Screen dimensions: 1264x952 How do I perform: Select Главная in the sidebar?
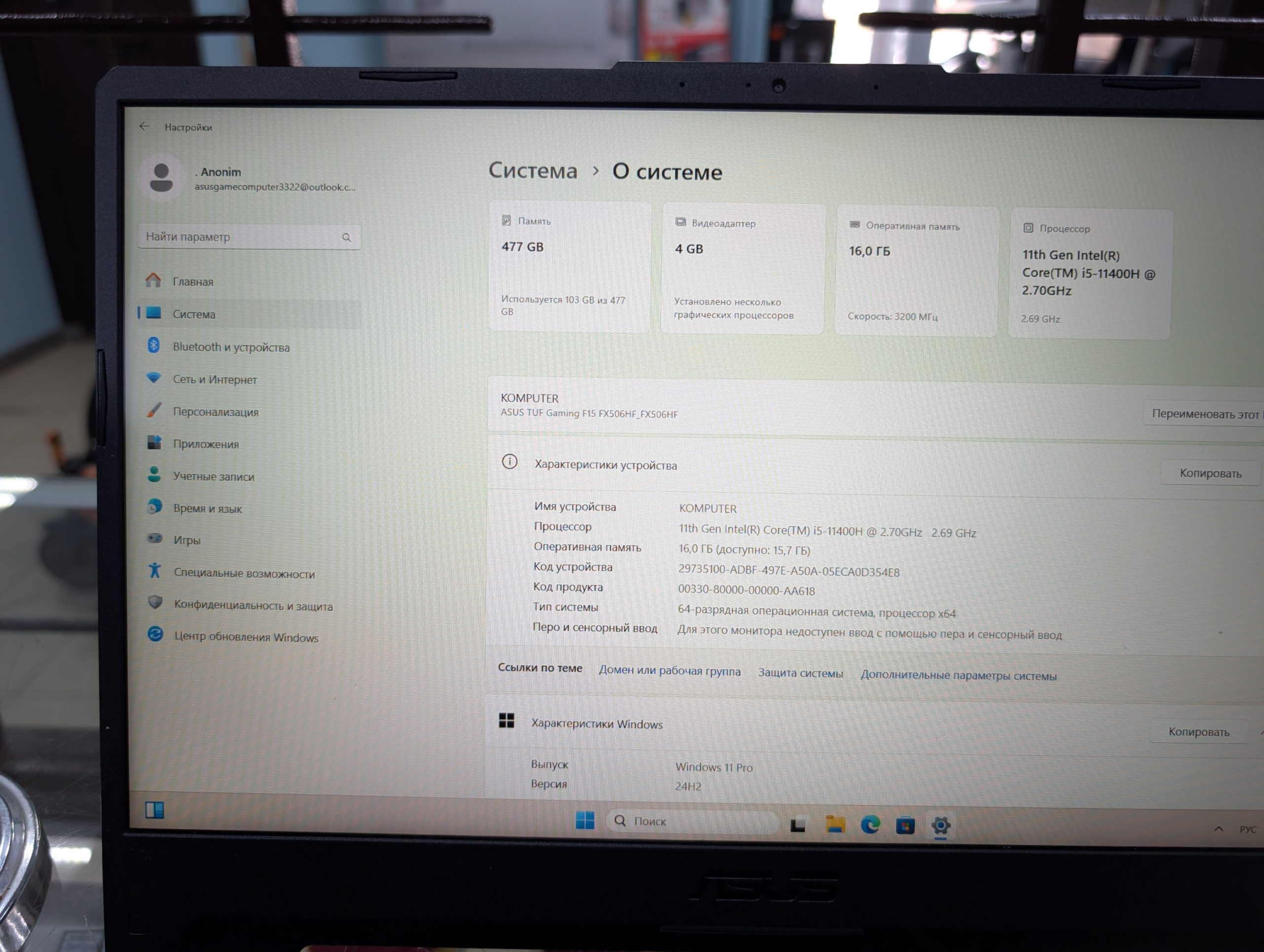193,282
